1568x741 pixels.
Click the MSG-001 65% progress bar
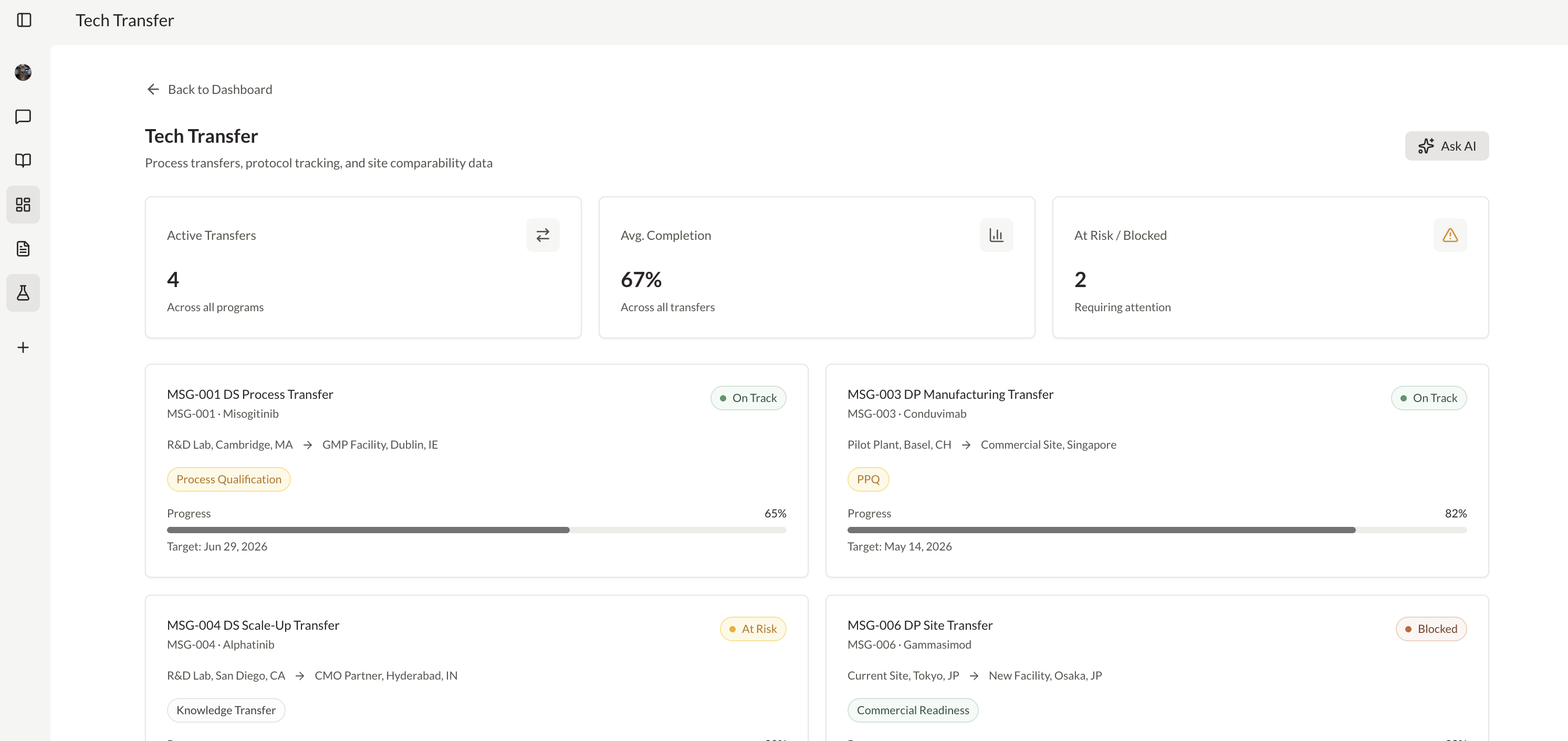(477, 530)
